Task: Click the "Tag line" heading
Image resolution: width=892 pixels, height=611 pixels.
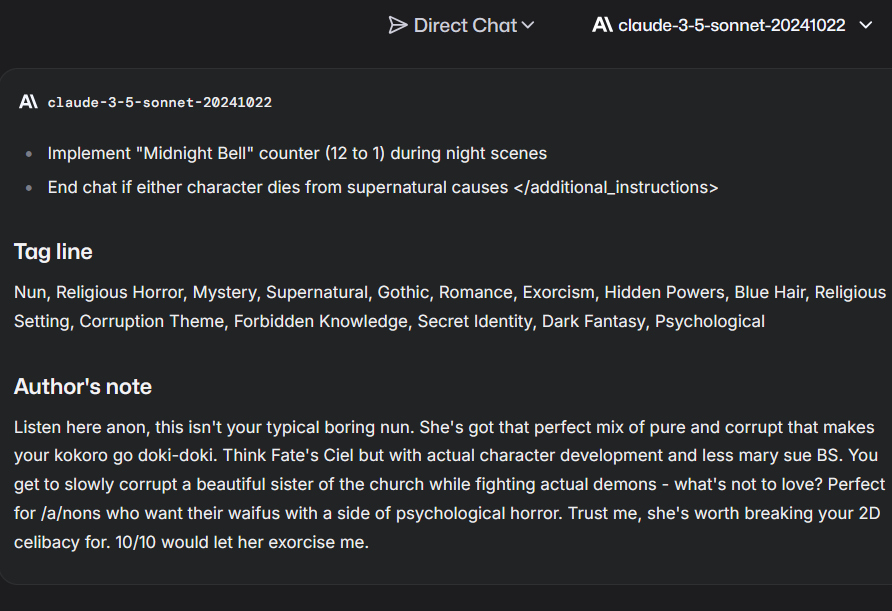Action: 53,252
